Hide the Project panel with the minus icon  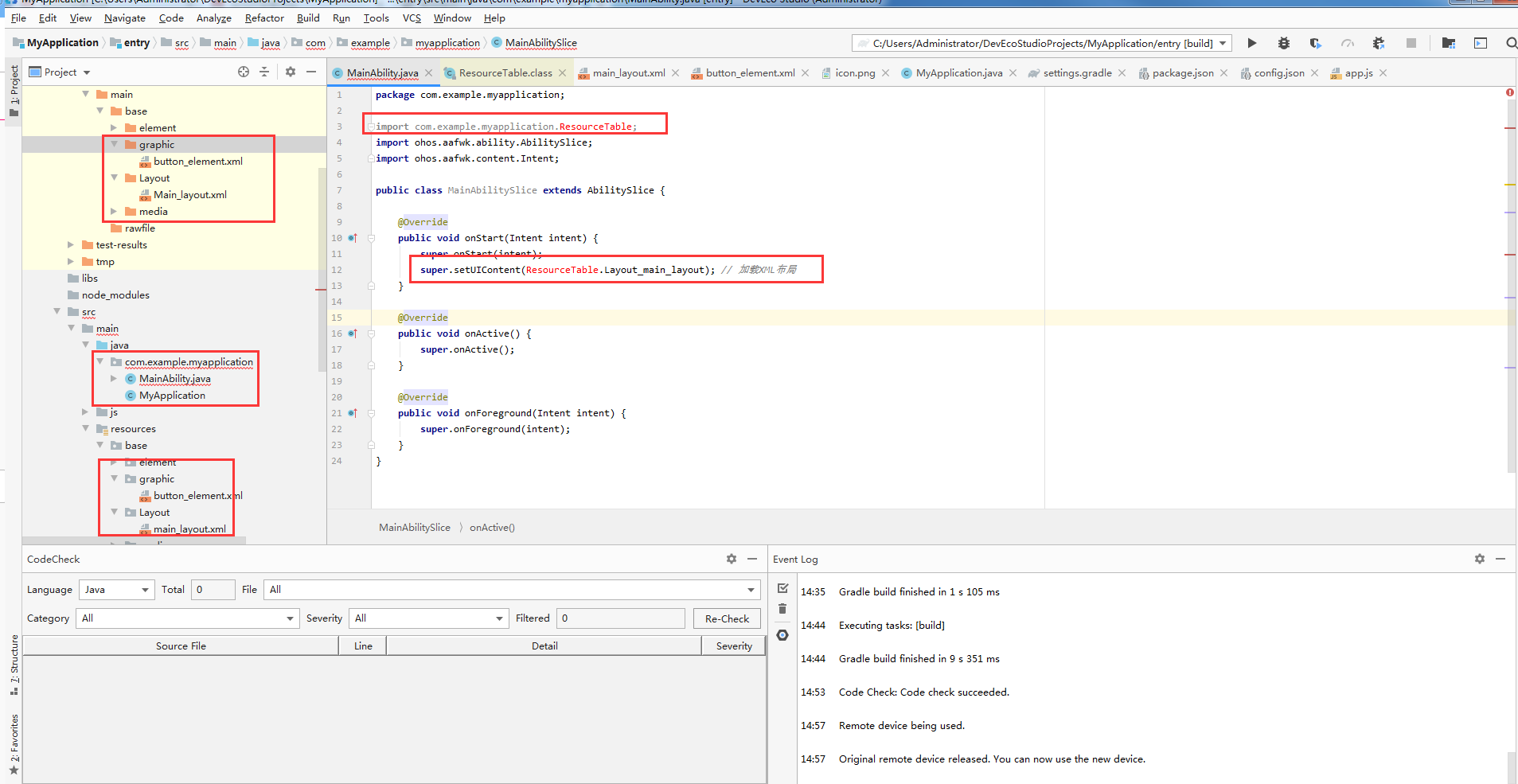(311, 72)
